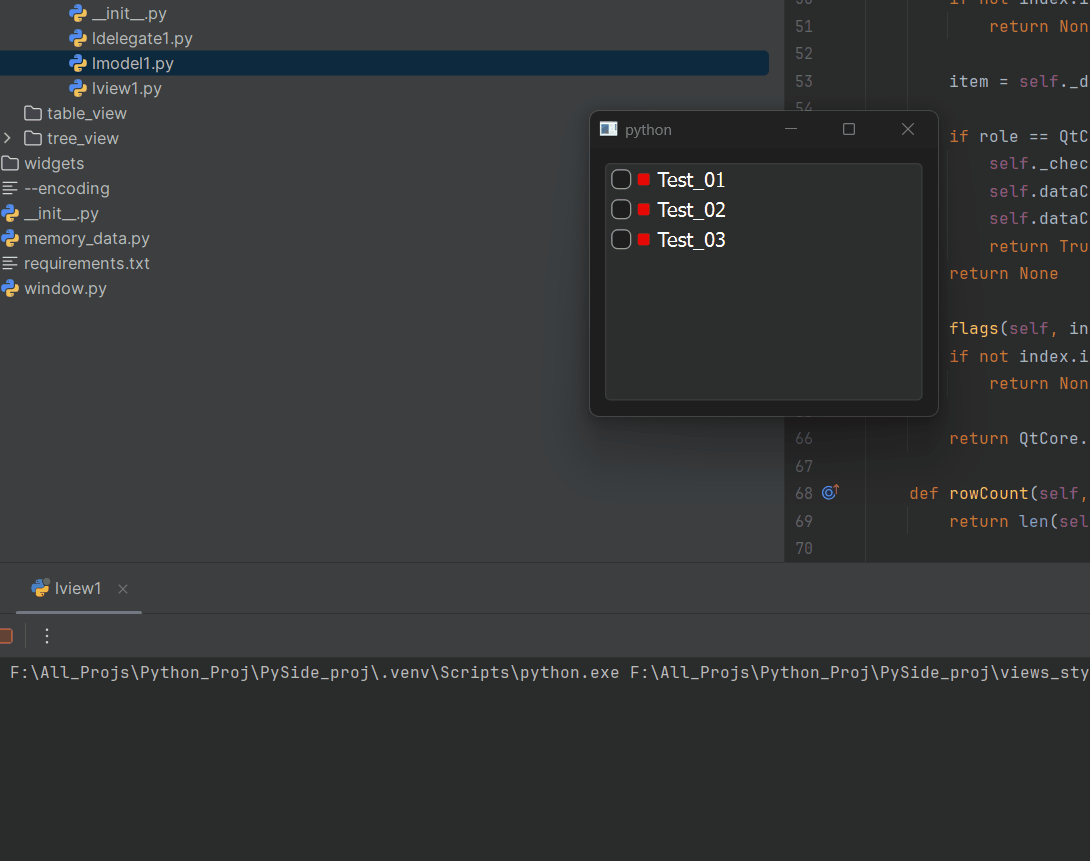The image size is (1090, 861).
Task: Click the red swatch next to Test_02
Action: 644,210
